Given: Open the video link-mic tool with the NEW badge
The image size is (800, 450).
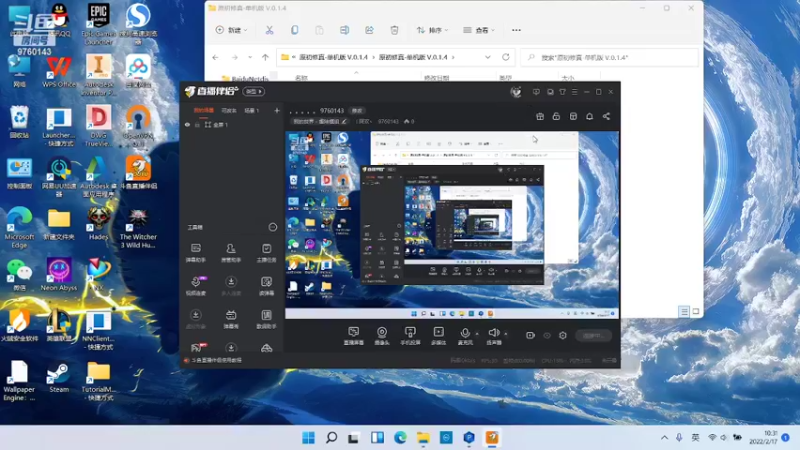Looking at the screenshot, I should coord(196,286).
